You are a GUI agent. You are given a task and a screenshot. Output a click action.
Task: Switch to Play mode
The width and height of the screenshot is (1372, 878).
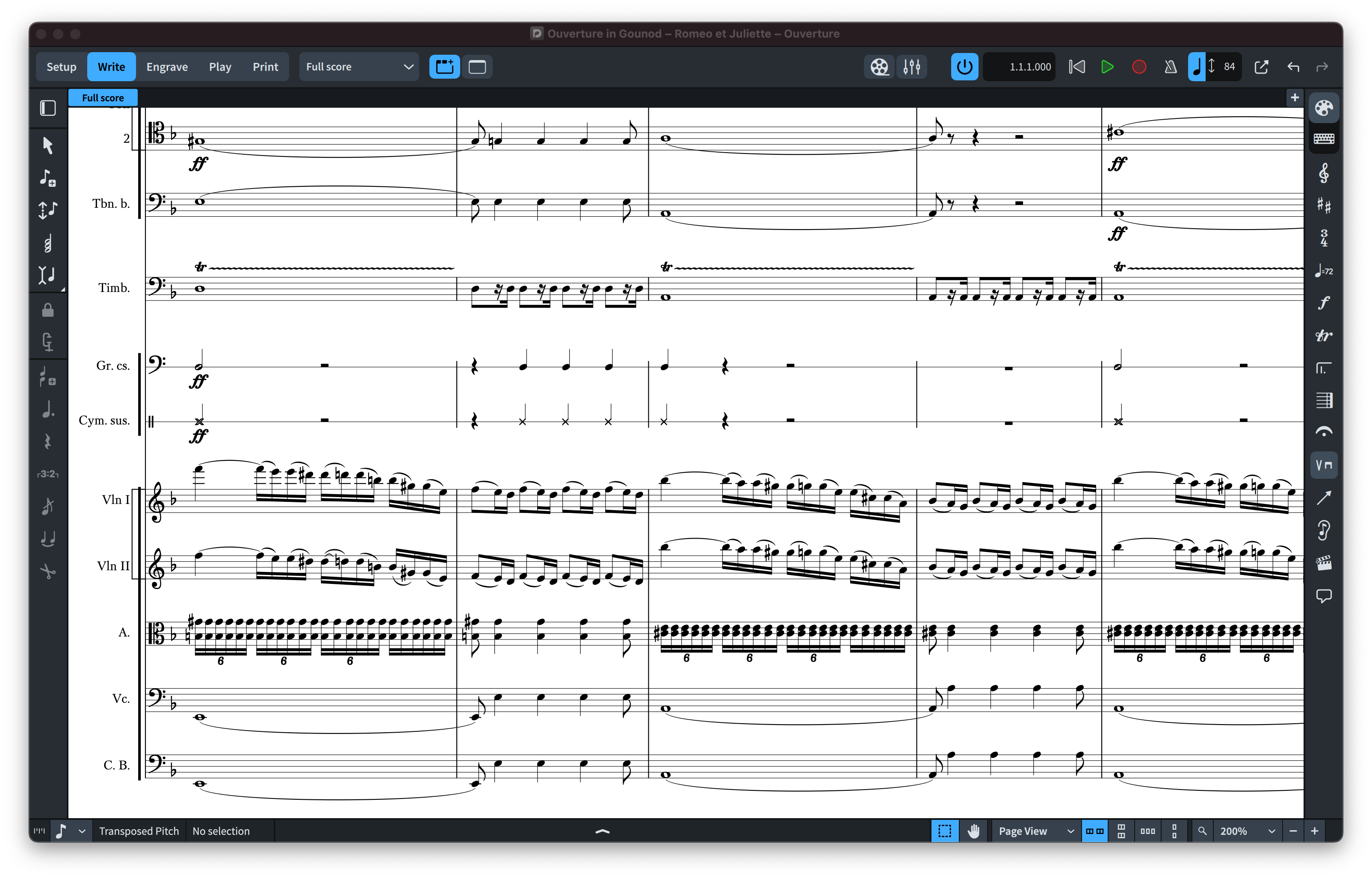(219, 67)
